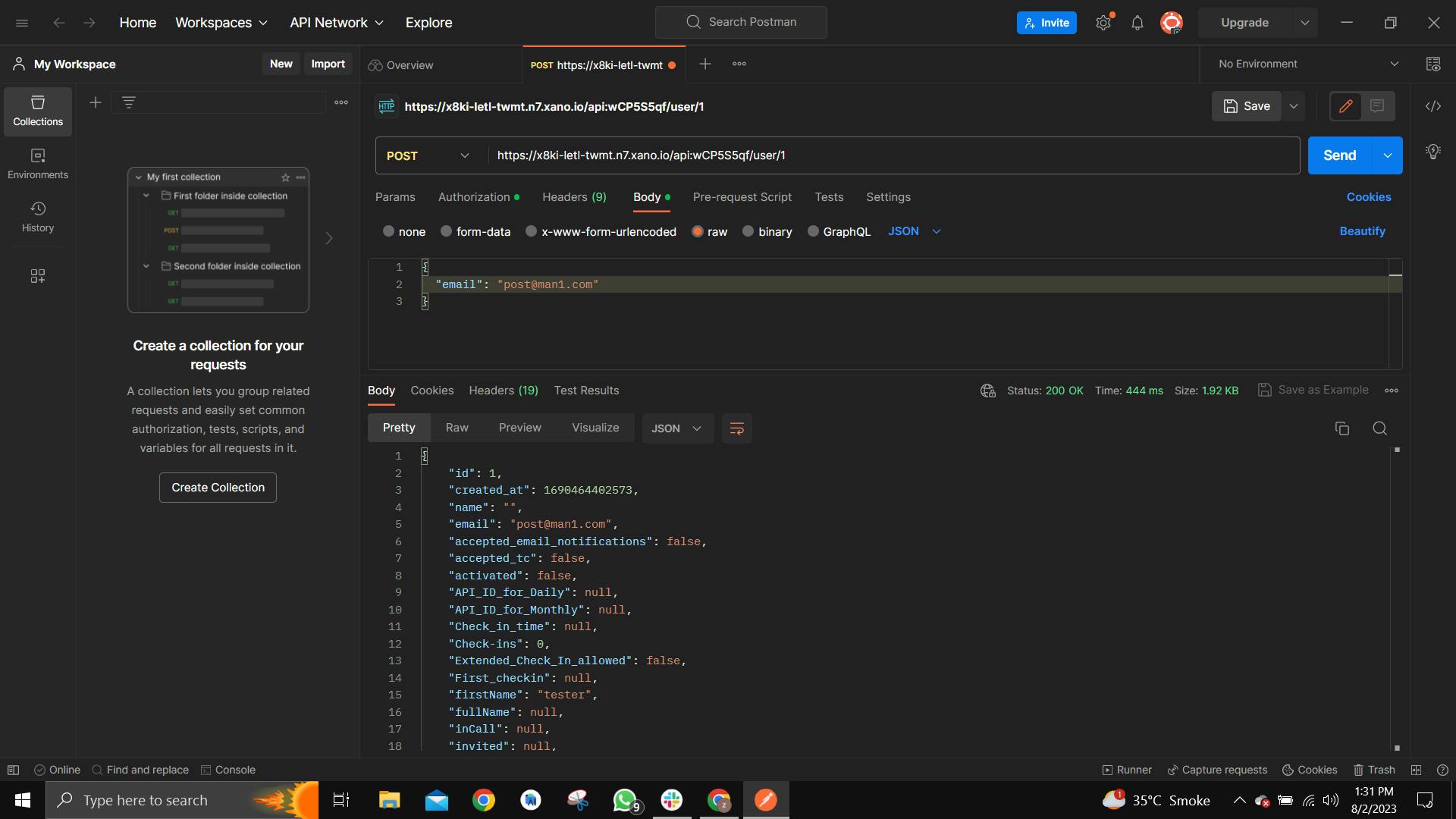This screenshot has width=1456, height=819.
Task: Select the form-data body option
Action: pos(475,231)
